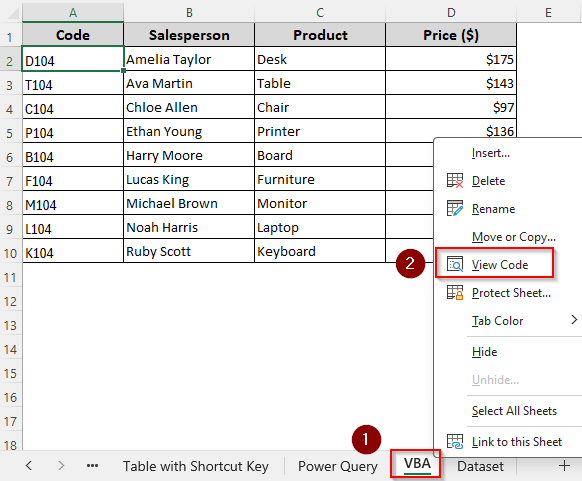582x481 pixels.
Task: Click the Protect Sheet lock icon
Action: click(x=455, y=292)
